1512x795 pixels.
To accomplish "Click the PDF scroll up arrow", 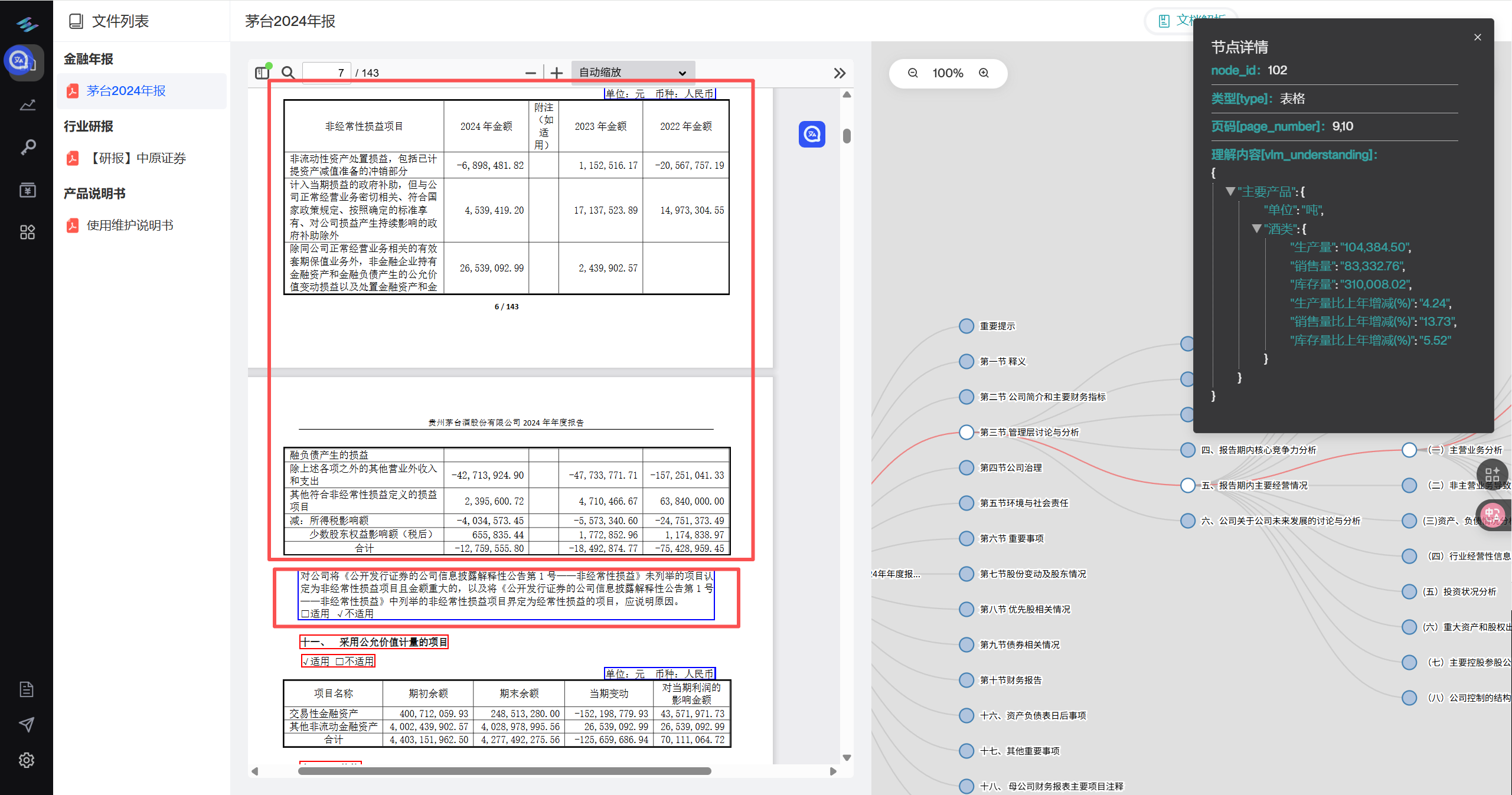I will (847, 94).
